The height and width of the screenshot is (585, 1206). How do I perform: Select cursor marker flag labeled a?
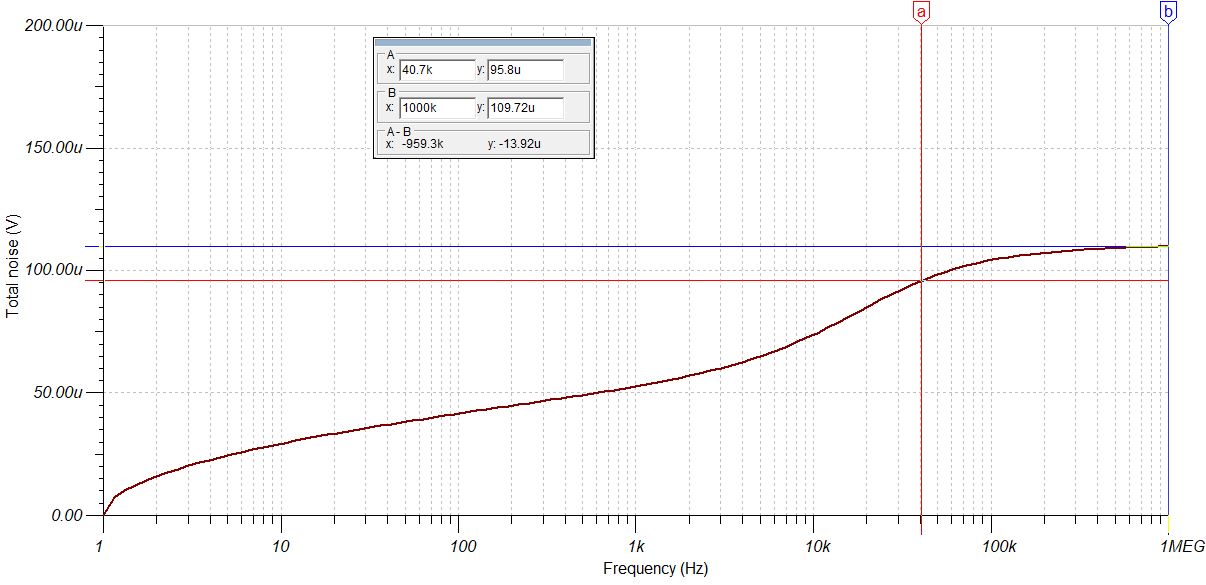[x=922, y=12]
